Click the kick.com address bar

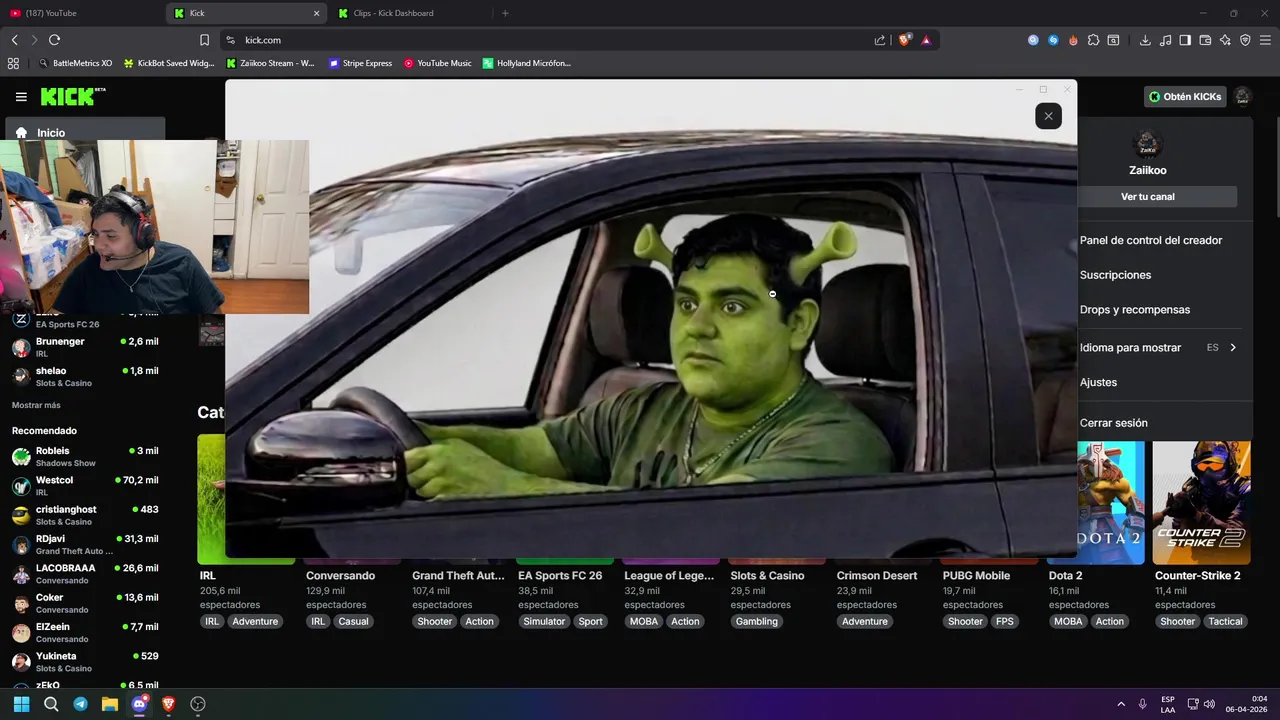pyautogui.click(x=550, y=40)
